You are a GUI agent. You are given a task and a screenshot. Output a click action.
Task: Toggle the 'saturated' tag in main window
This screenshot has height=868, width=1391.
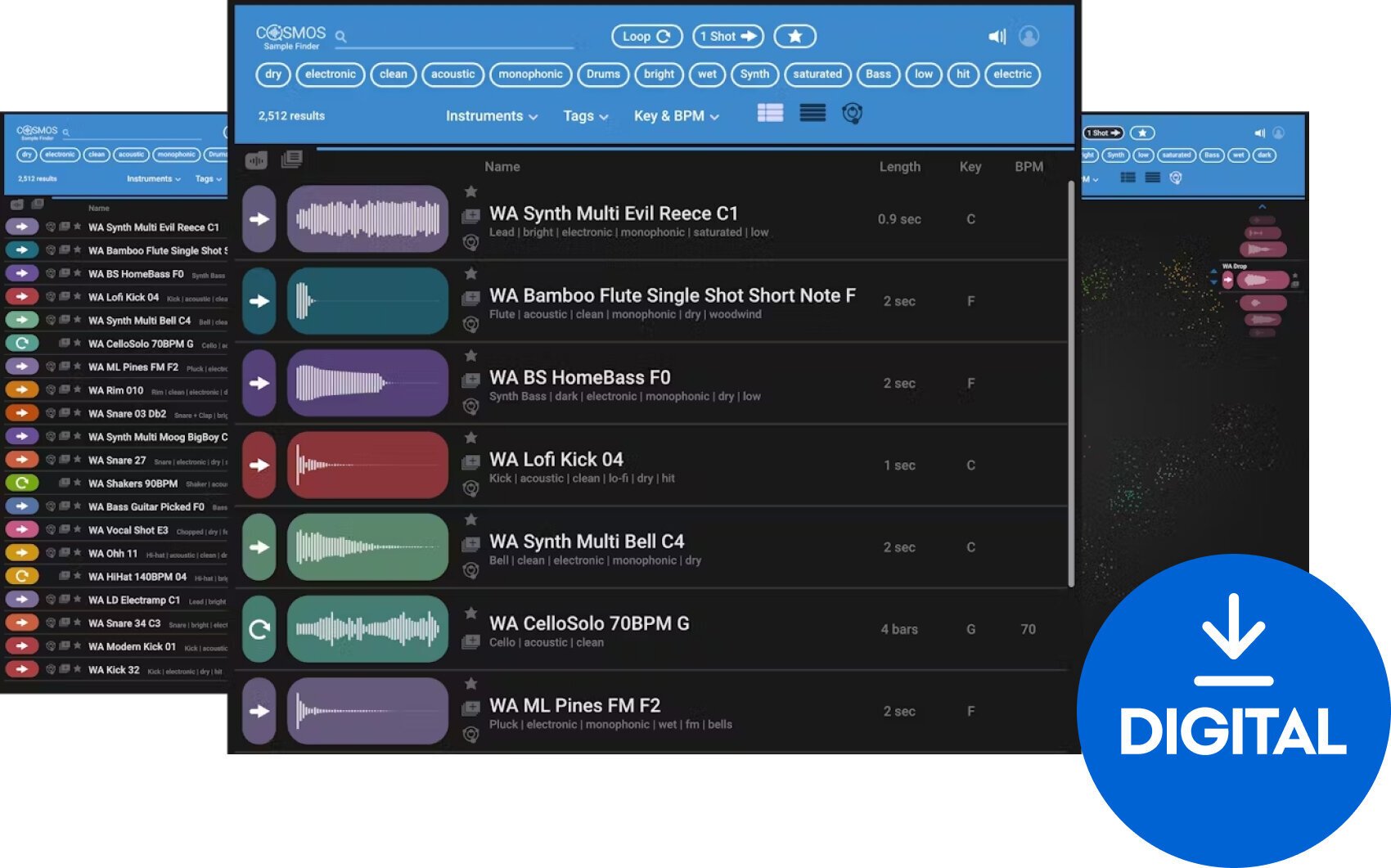tap(817, 74)
